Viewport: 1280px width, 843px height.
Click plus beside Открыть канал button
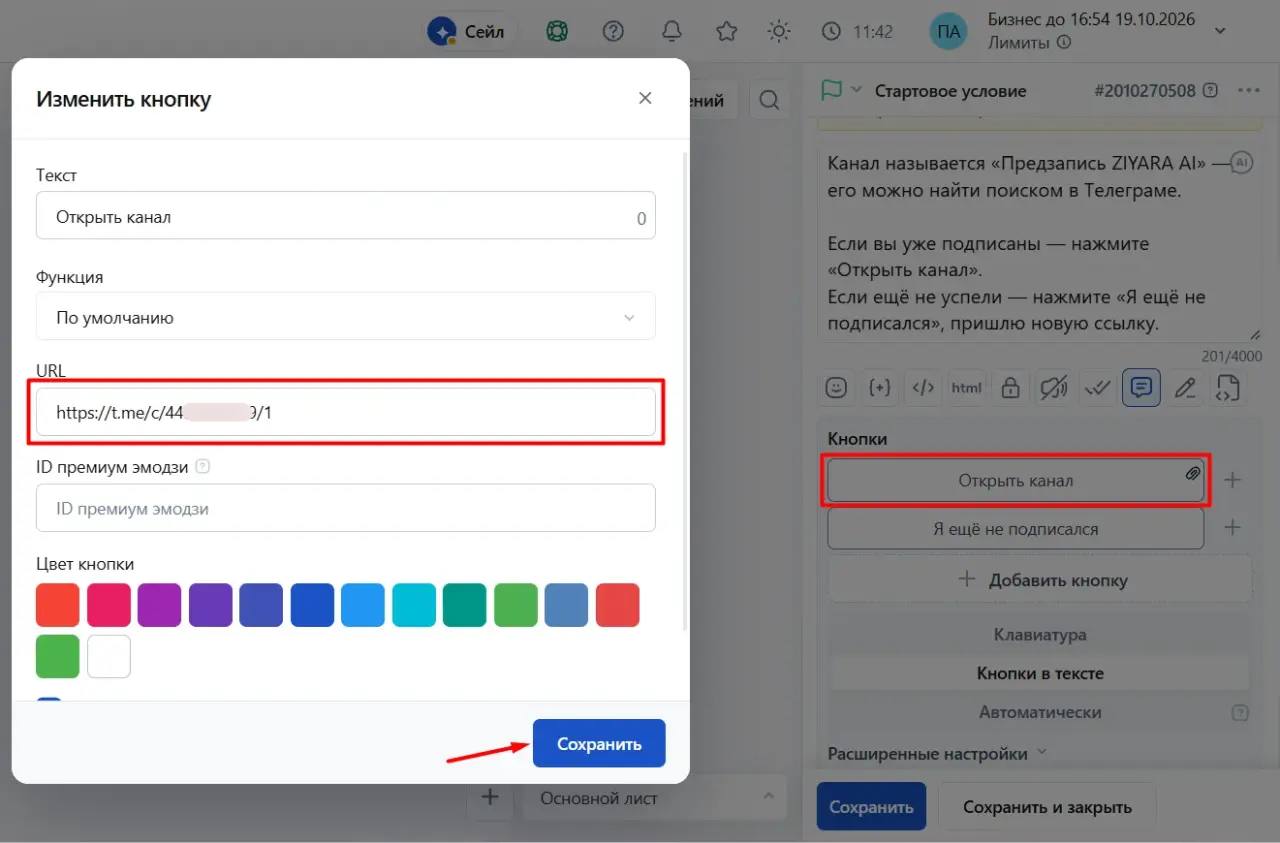(x=1232, y=480)
